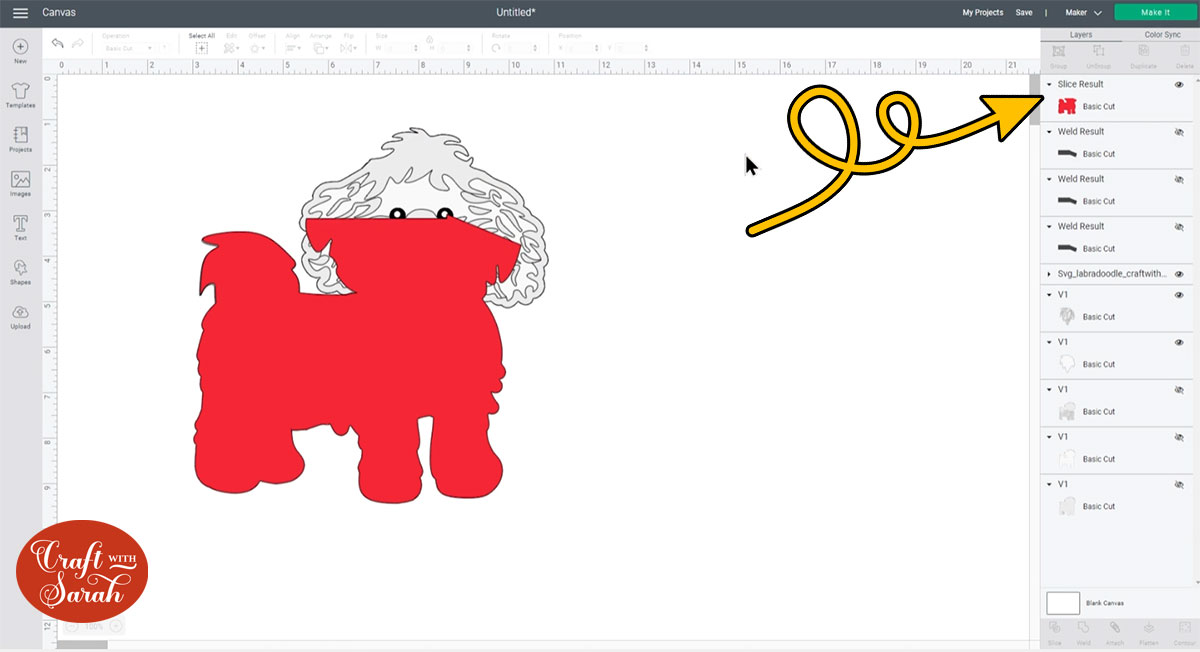
Task: Show the bottom Weld Result layer
Action: tap(1179, 227)
